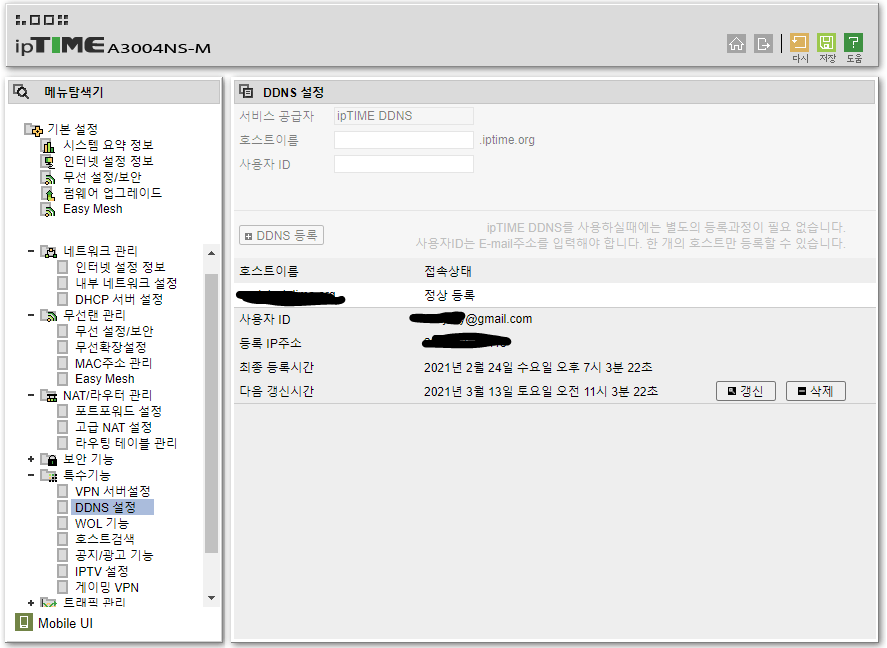The width and height of the screenshot is (887, 648).
Task: Click the 저장 save icon
Action: click(x=826, y=42)
